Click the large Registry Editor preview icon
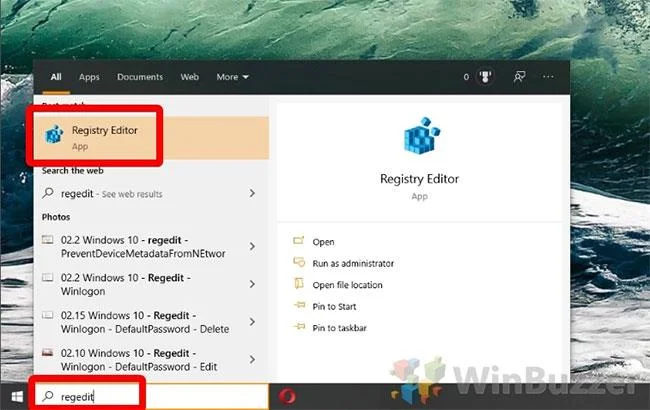This screenshot has width=650, height=410. pos(421,136)
